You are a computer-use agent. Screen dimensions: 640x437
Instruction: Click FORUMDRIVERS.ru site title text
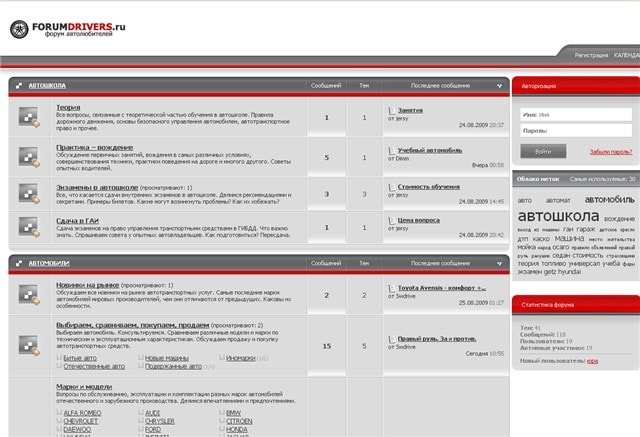[79, 27]
